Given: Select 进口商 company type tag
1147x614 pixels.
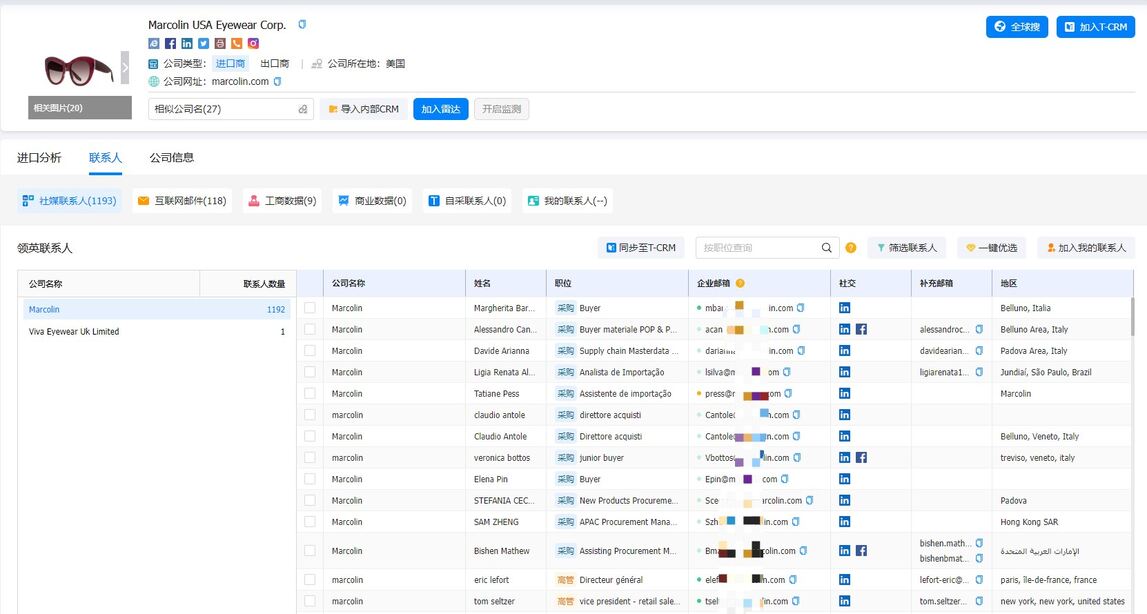Looking at the screenshot, I should (230, 64).
